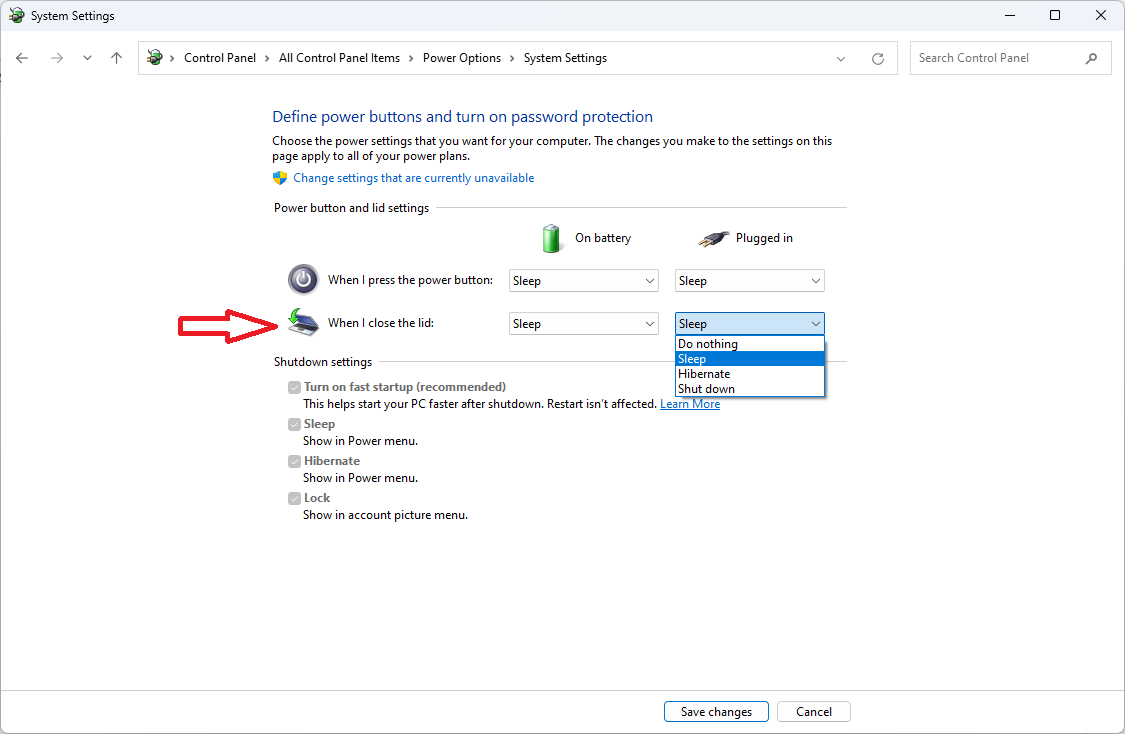The width and height of the screenshot is (1125, 734).
Task: Click the power plug icon above Plugged in column
Action: coord(713,238)
